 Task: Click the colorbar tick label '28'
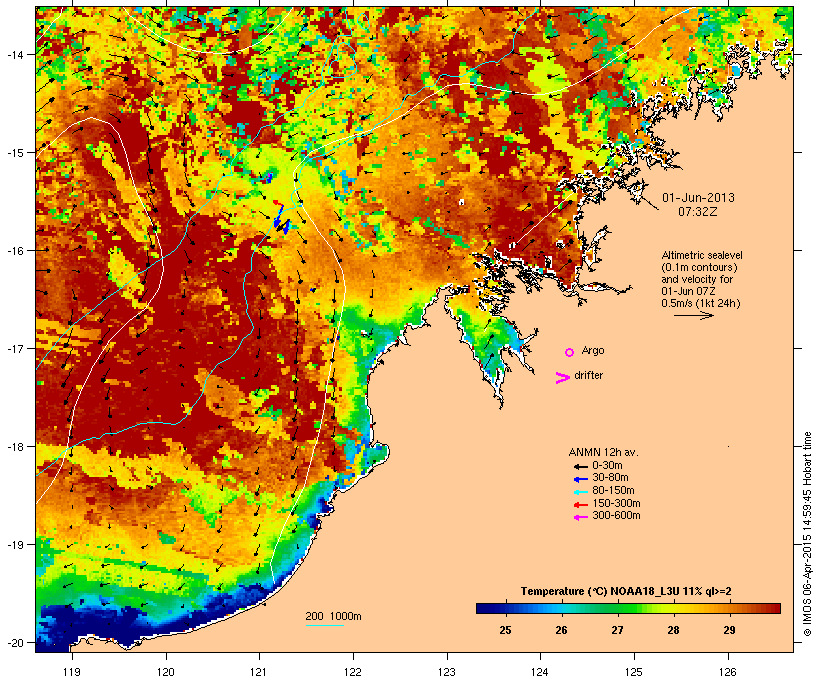pyautogui.click(x=674, y=630)
